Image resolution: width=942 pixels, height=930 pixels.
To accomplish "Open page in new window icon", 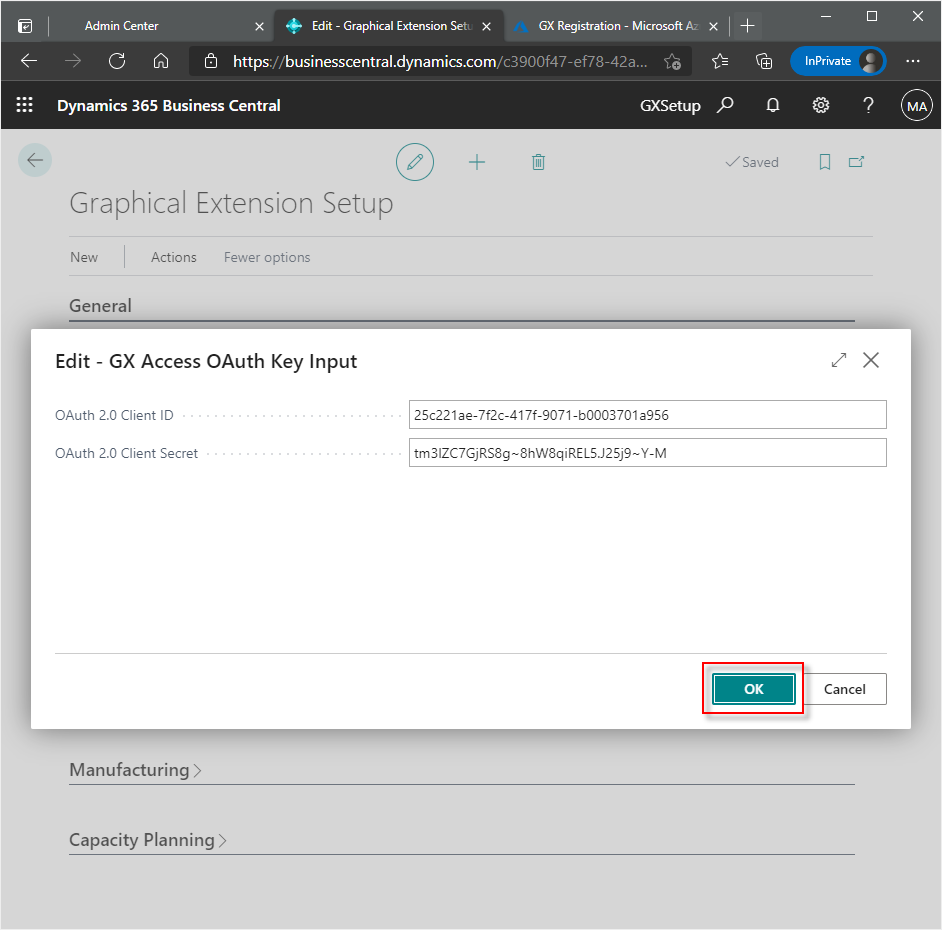I will tap(856, 161).
